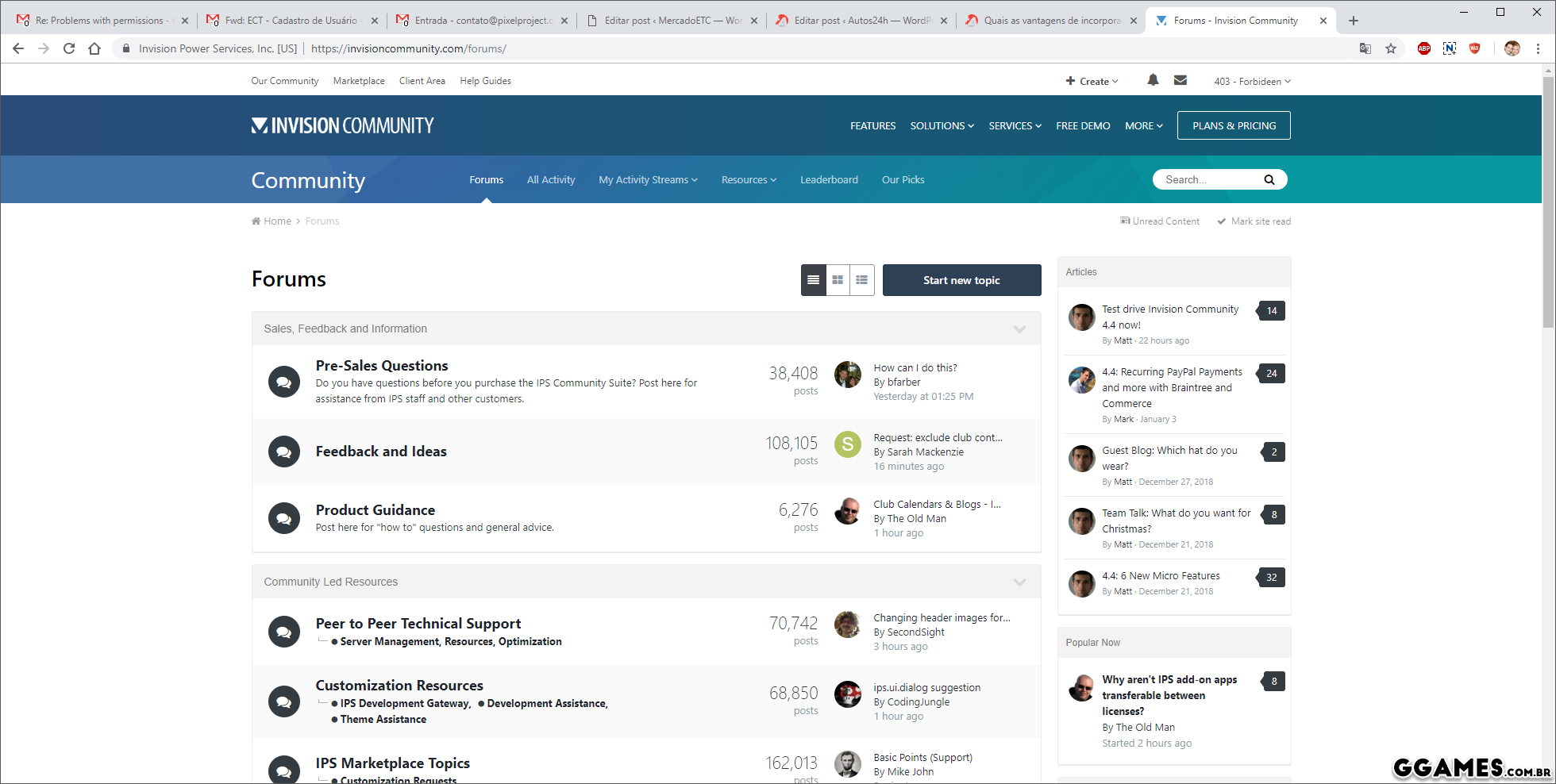Click the browser reload icon
This screenshot has height=784, width=1556.
(x=69, y=48)
